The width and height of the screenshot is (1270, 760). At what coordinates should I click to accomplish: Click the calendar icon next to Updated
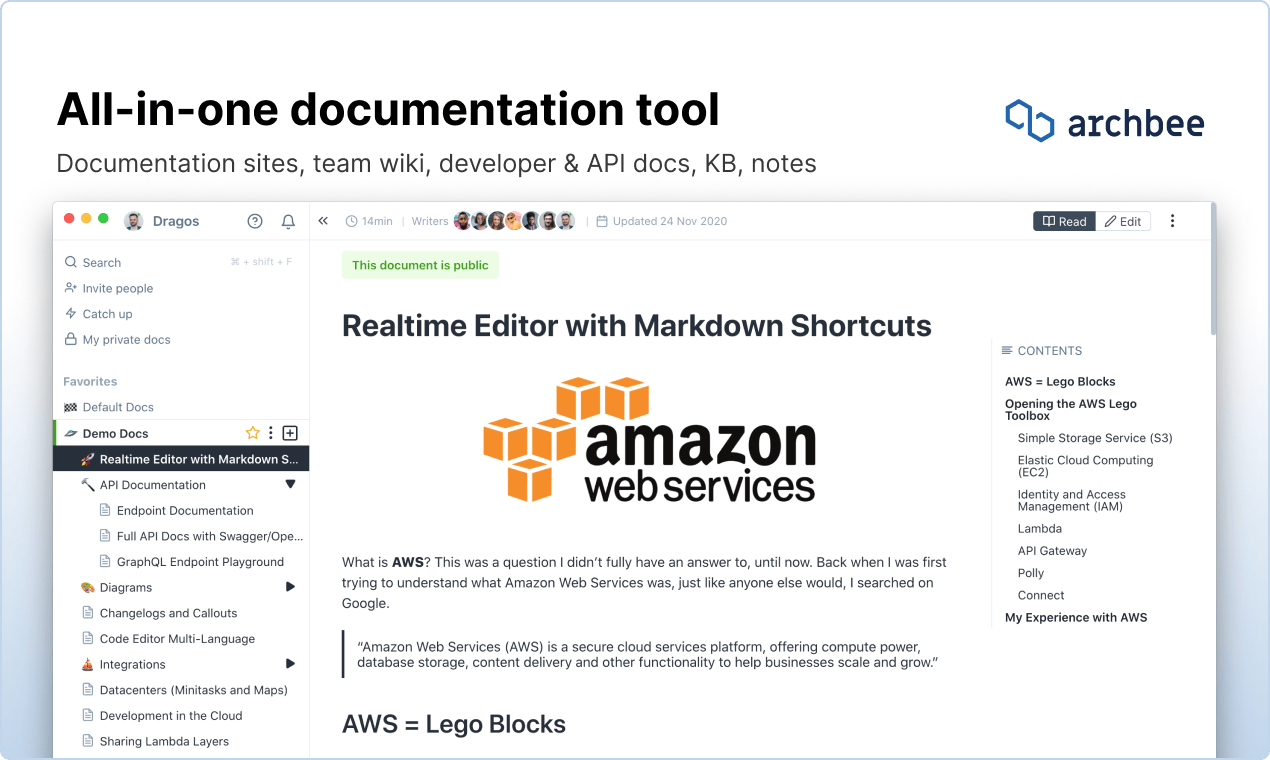pos(602,221)
